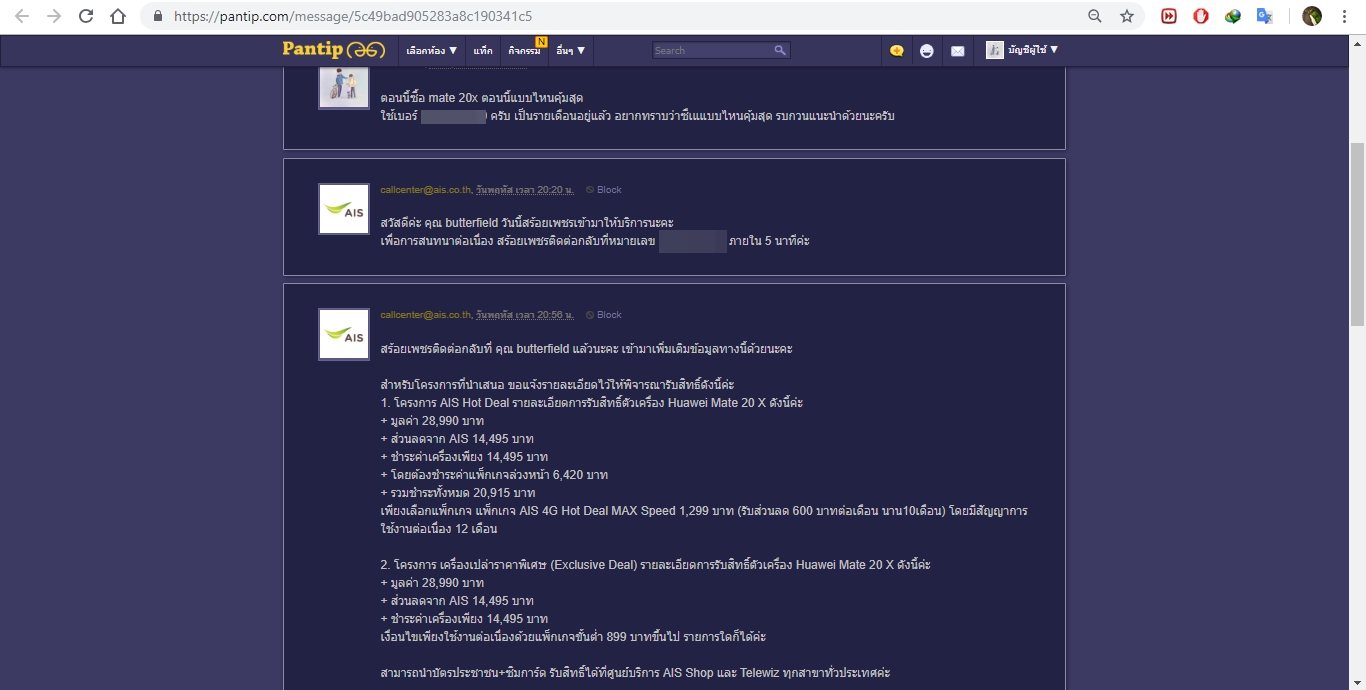Click the Block icon on 20:20 reply
This screenshot has height=690, width=1366.
pyautogui.click(x=590, y=190)
